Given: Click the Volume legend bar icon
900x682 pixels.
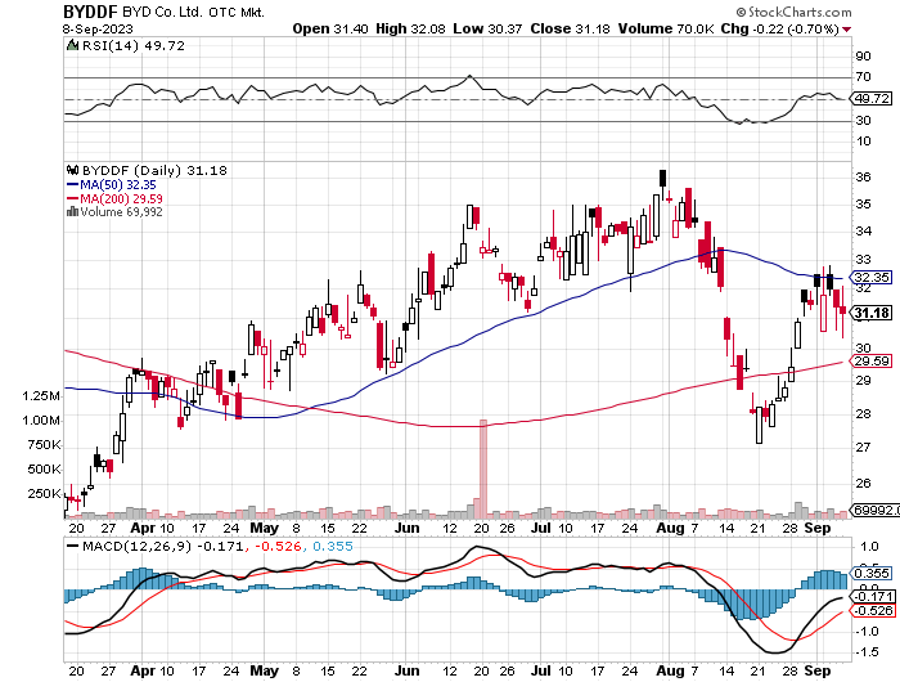Looking at the screenshot, I should tap(71, 211).
